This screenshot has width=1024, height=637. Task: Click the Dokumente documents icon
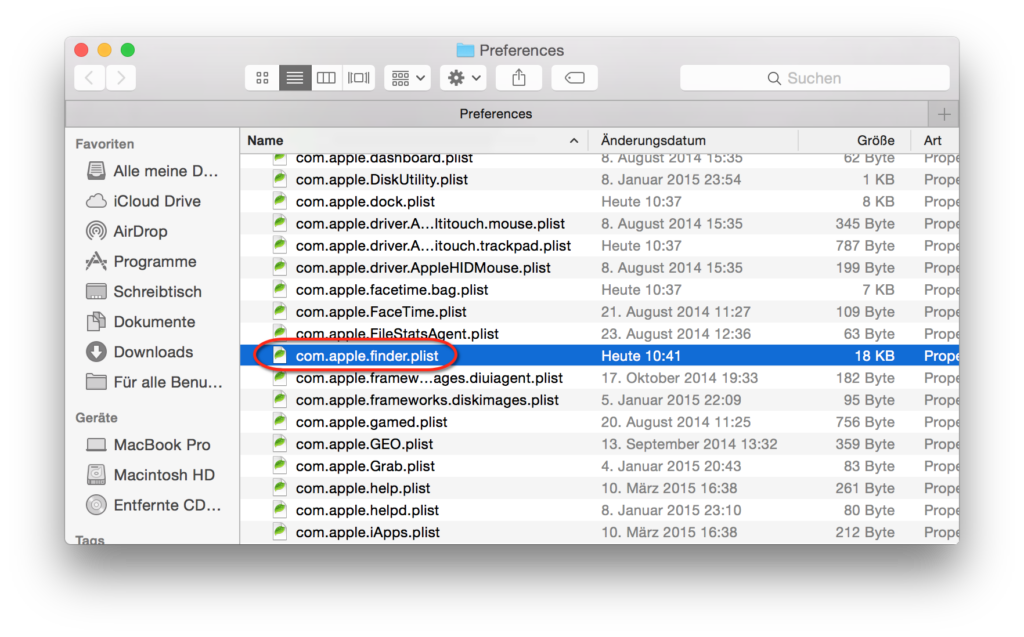coord(96,321)
